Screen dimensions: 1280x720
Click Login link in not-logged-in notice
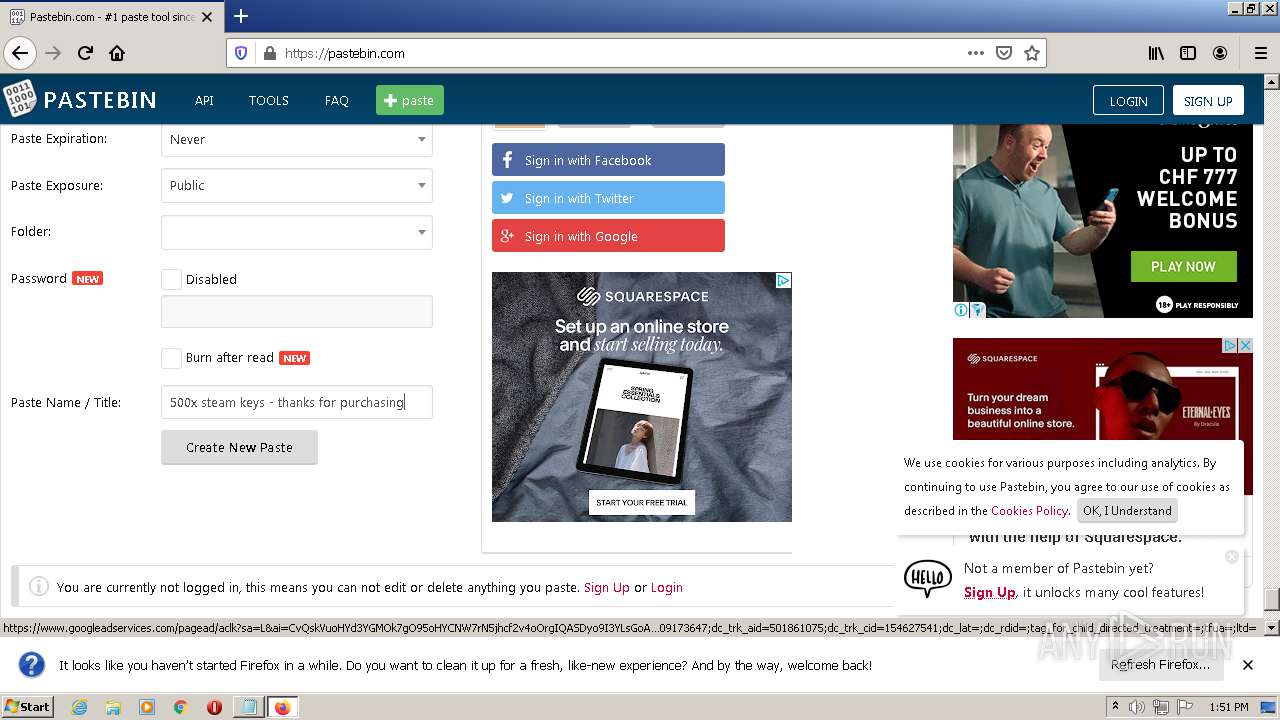click(x=667, y=587)
